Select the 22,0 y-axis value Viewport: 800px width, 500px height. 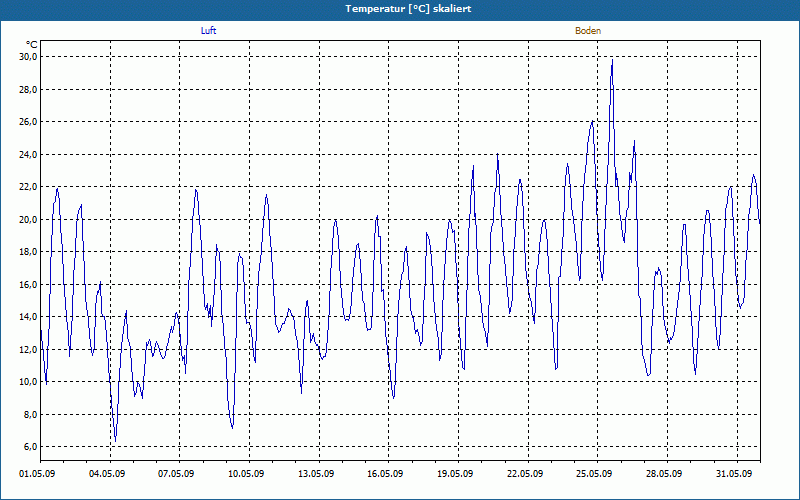(x=29, y=187)
